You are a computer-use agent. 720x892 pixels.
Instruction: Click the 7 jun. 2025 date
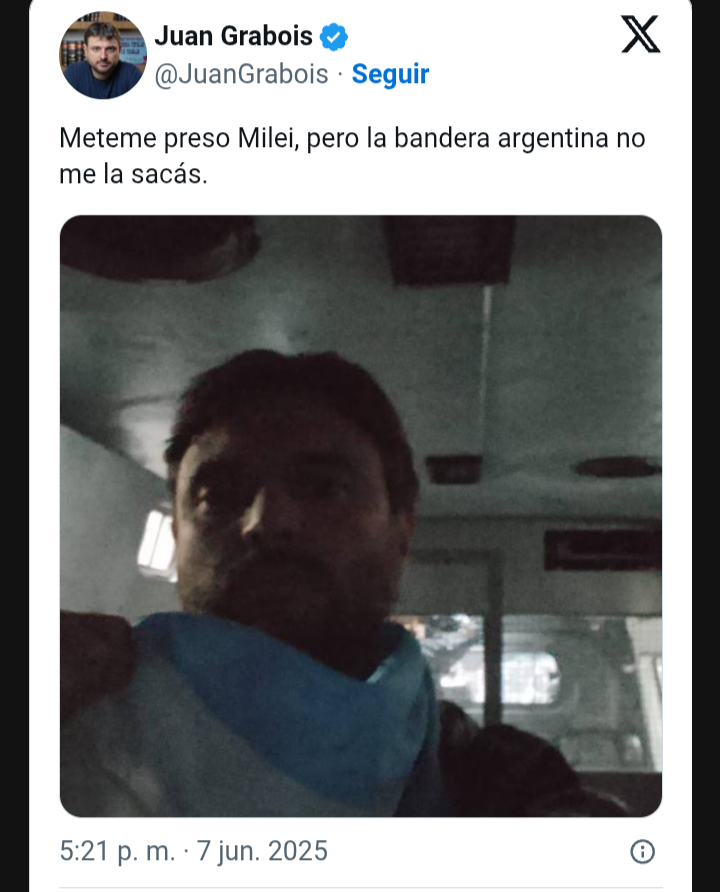point(262,852)
